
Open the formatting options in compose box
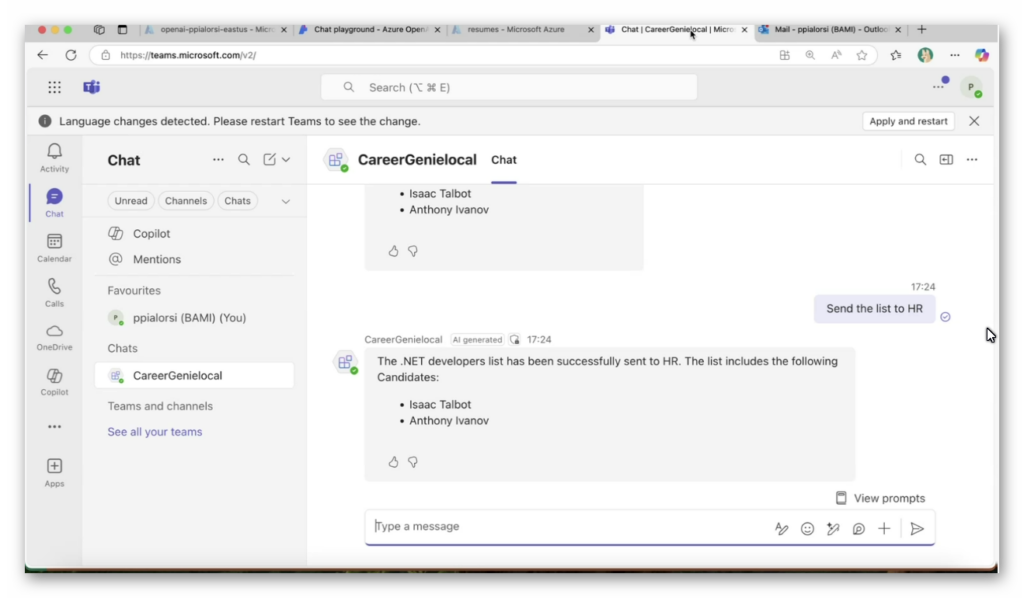782,529
